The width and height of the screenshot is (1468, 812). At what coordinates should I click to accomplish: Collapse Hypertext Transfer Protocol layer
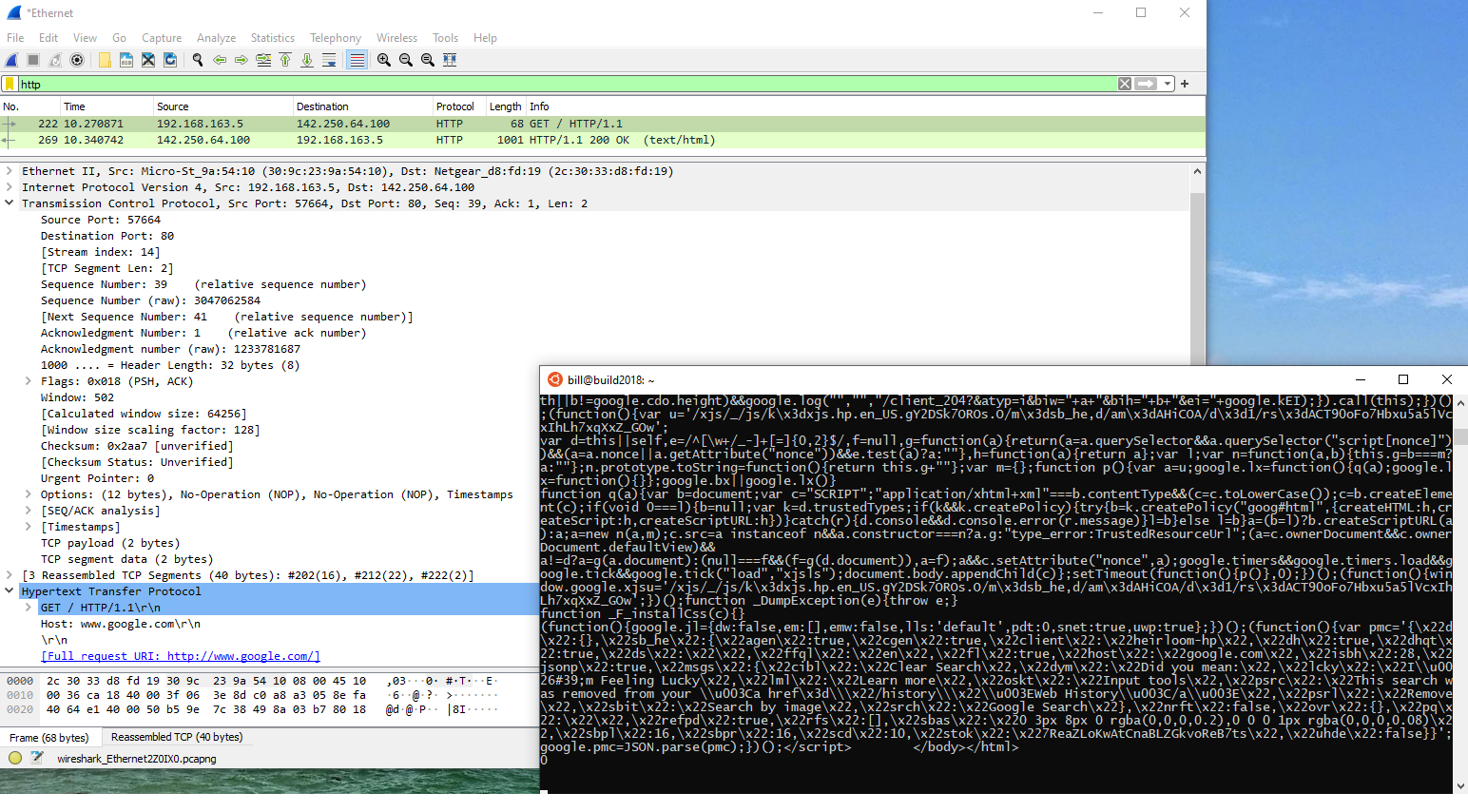point(10,591)
